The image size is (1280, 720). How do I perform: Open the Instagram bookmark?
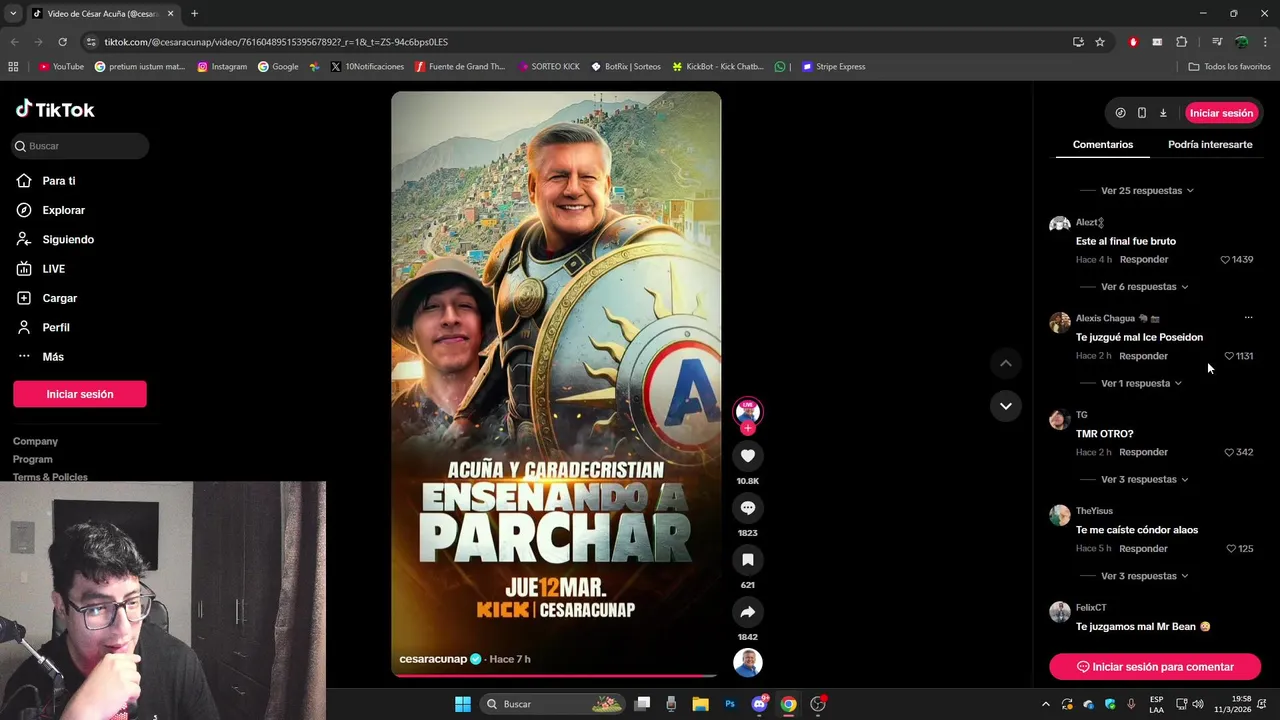point(222,67)
